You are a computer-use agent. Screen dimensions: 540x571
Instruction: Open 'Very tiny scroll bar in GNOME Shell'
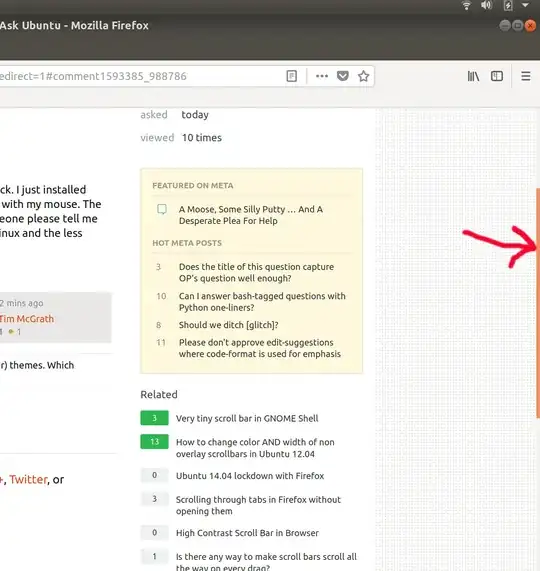pos(247,418)
